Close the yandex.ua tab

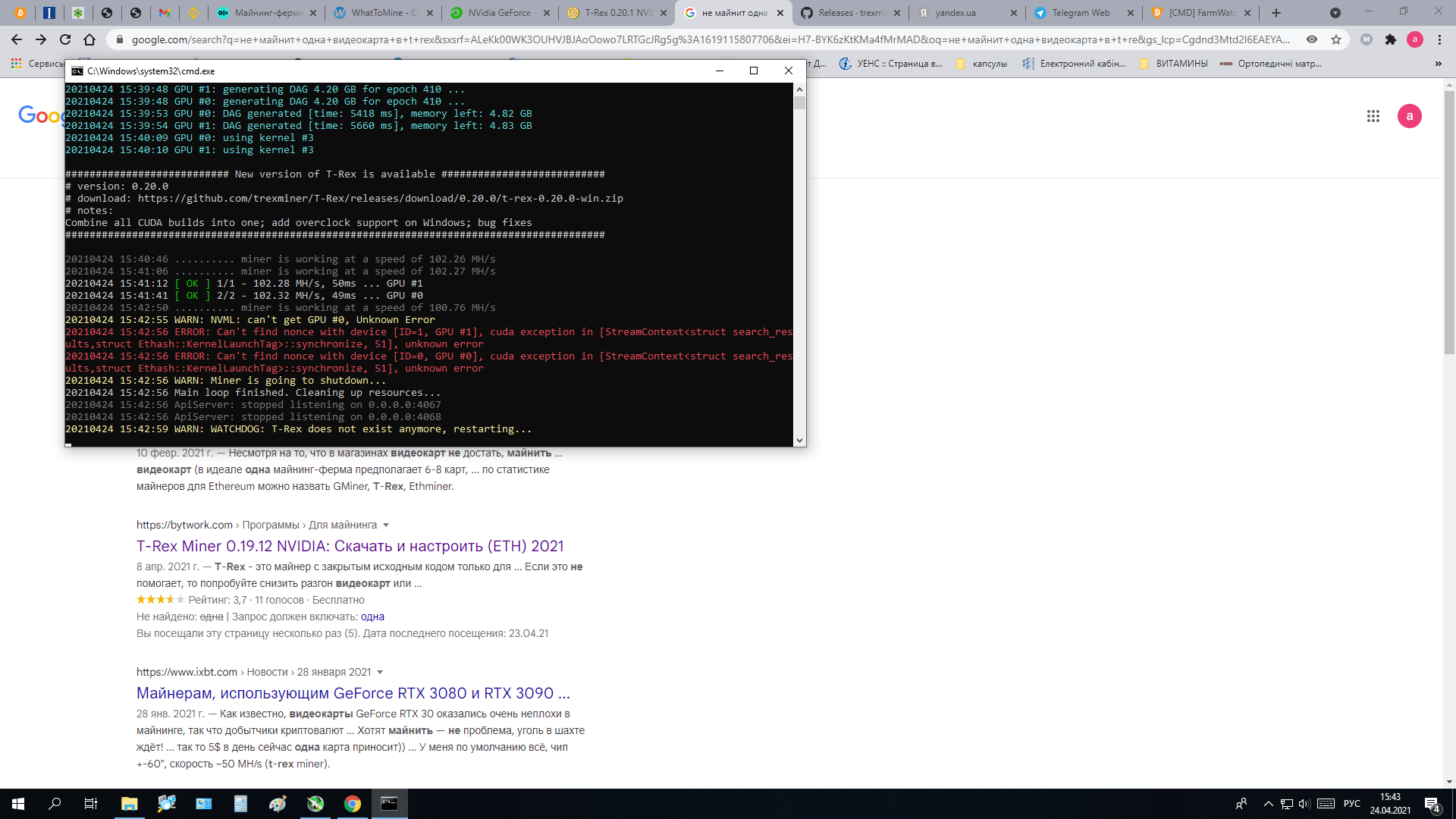pos(1015,13)
